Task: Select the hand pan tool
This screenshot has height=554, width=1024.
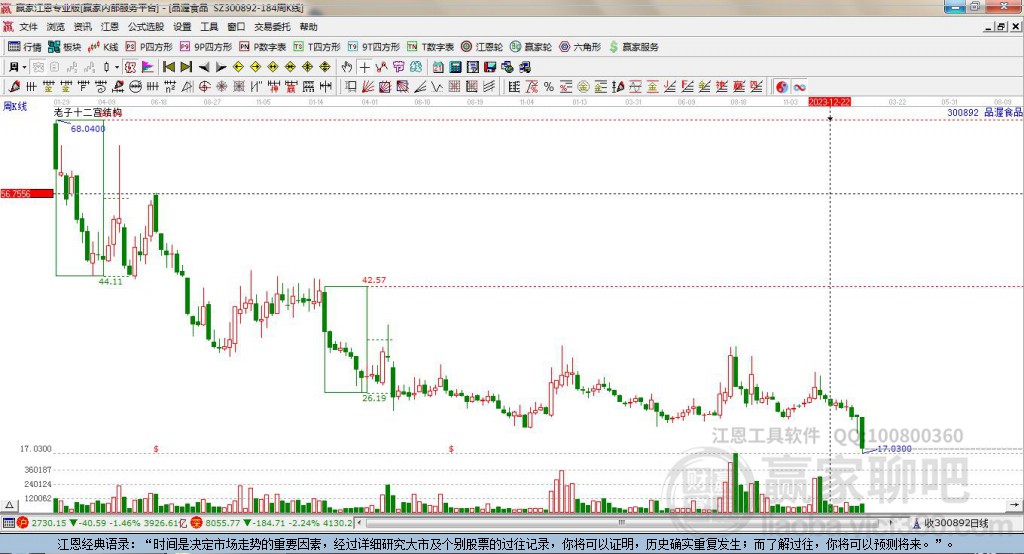Action: [347, 67]
